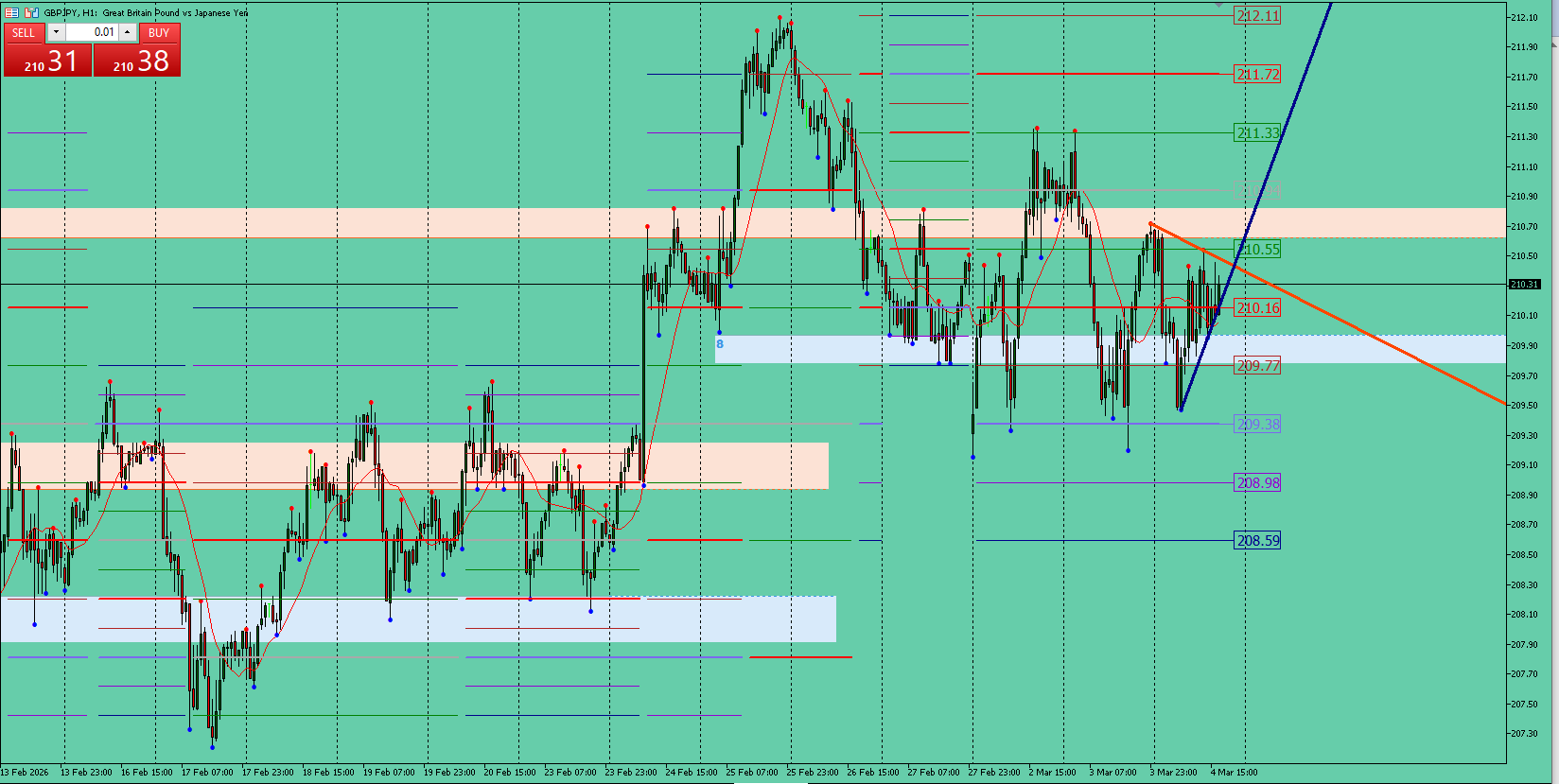The image size is (1559, 784).
Task: Select the chart shift triangle marker
Action: click(1218, 6)
